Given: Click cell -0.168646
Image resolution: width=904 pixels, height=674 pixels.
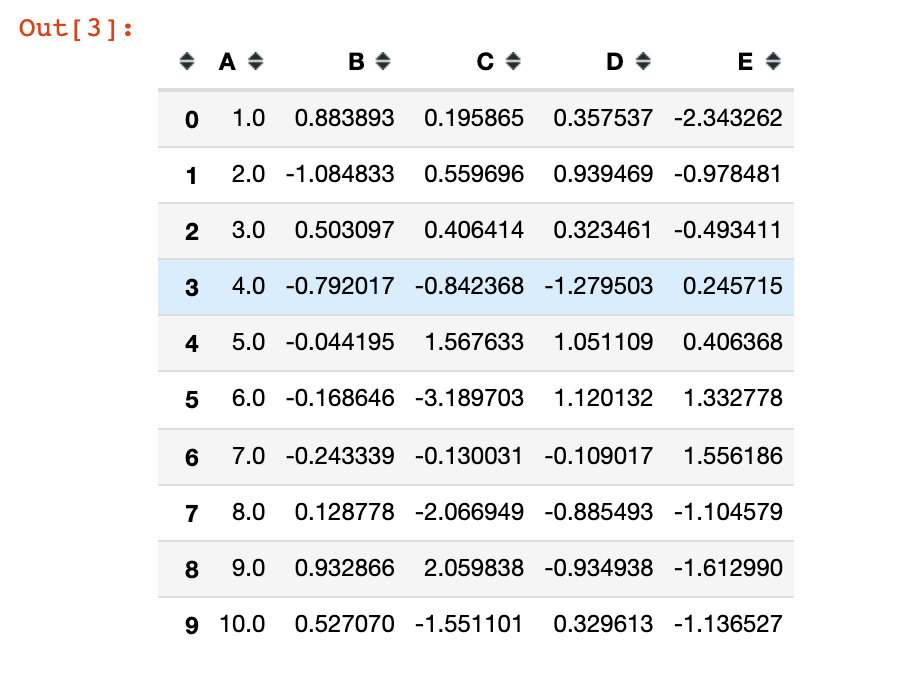Looking at the screenshot, I should coord(340,398).
